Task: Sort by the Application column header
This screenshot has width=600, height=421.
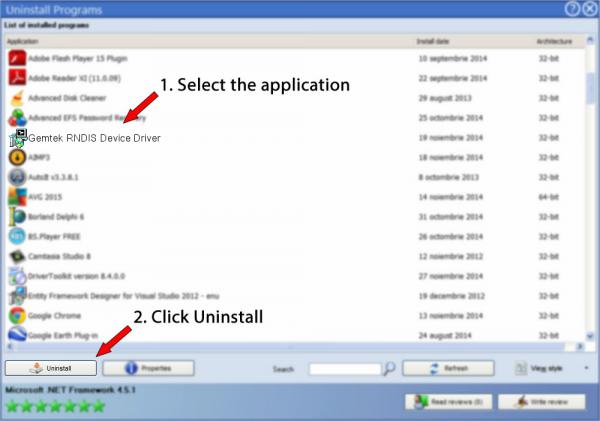Action: click(x=22, y=41)
